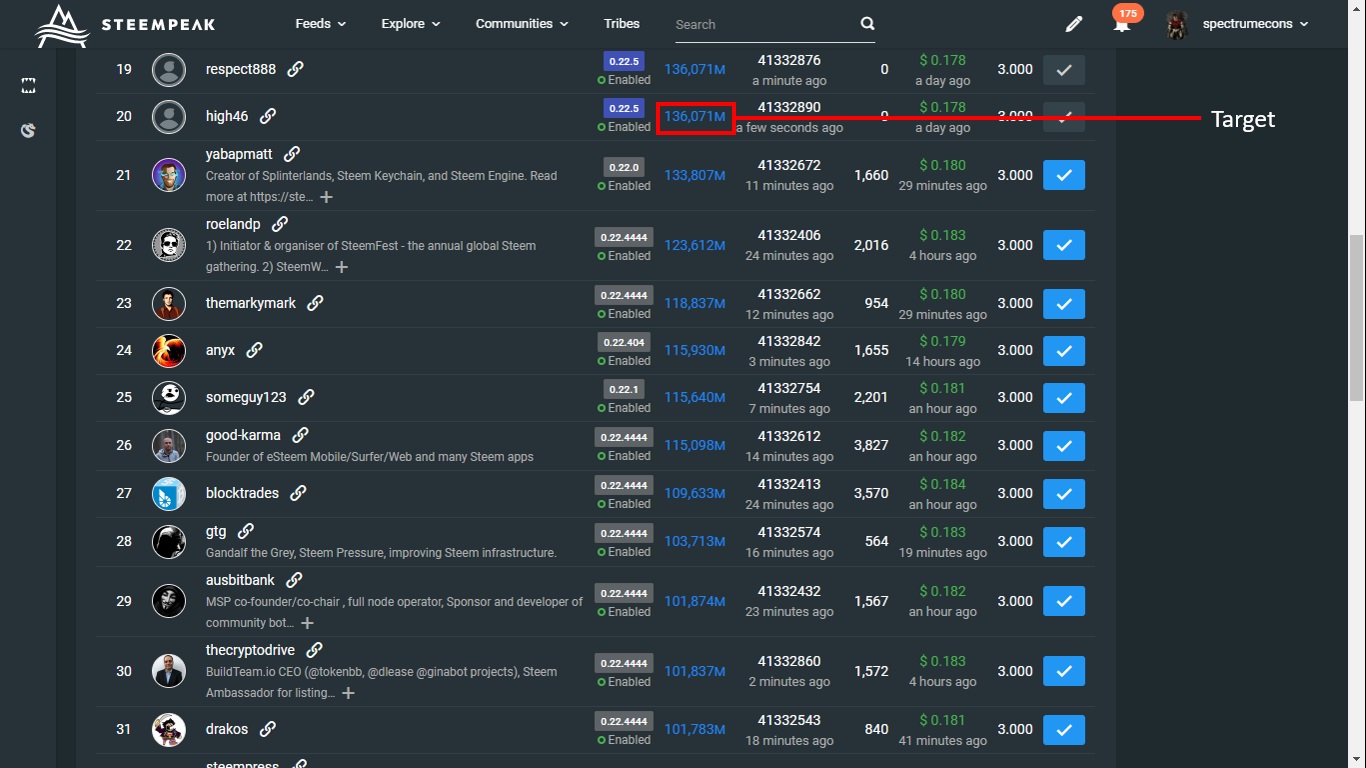The height and width of the screenshot is (768, 1366).
Task: Click link icon next to anyx
Action: click(254, 350)
